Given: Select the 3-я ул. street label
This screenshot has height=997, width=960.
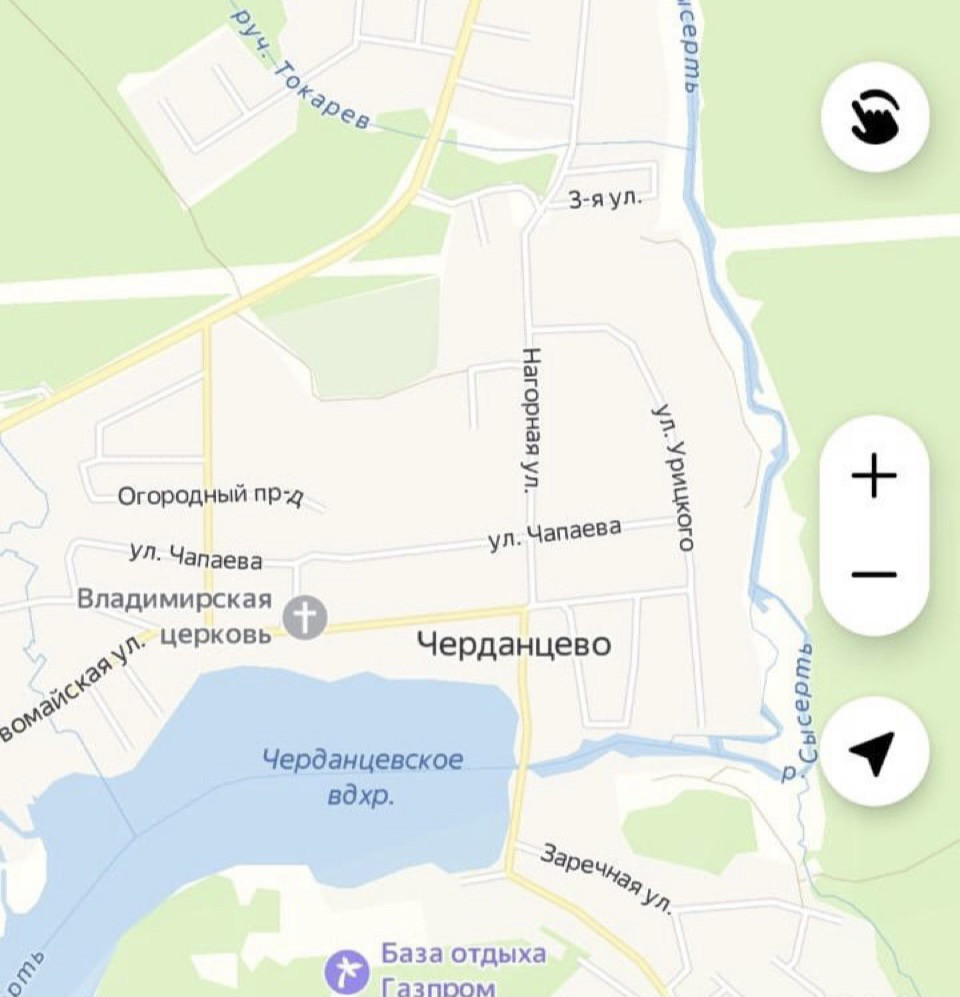Looking at the screenshot, I should point(605,200).
